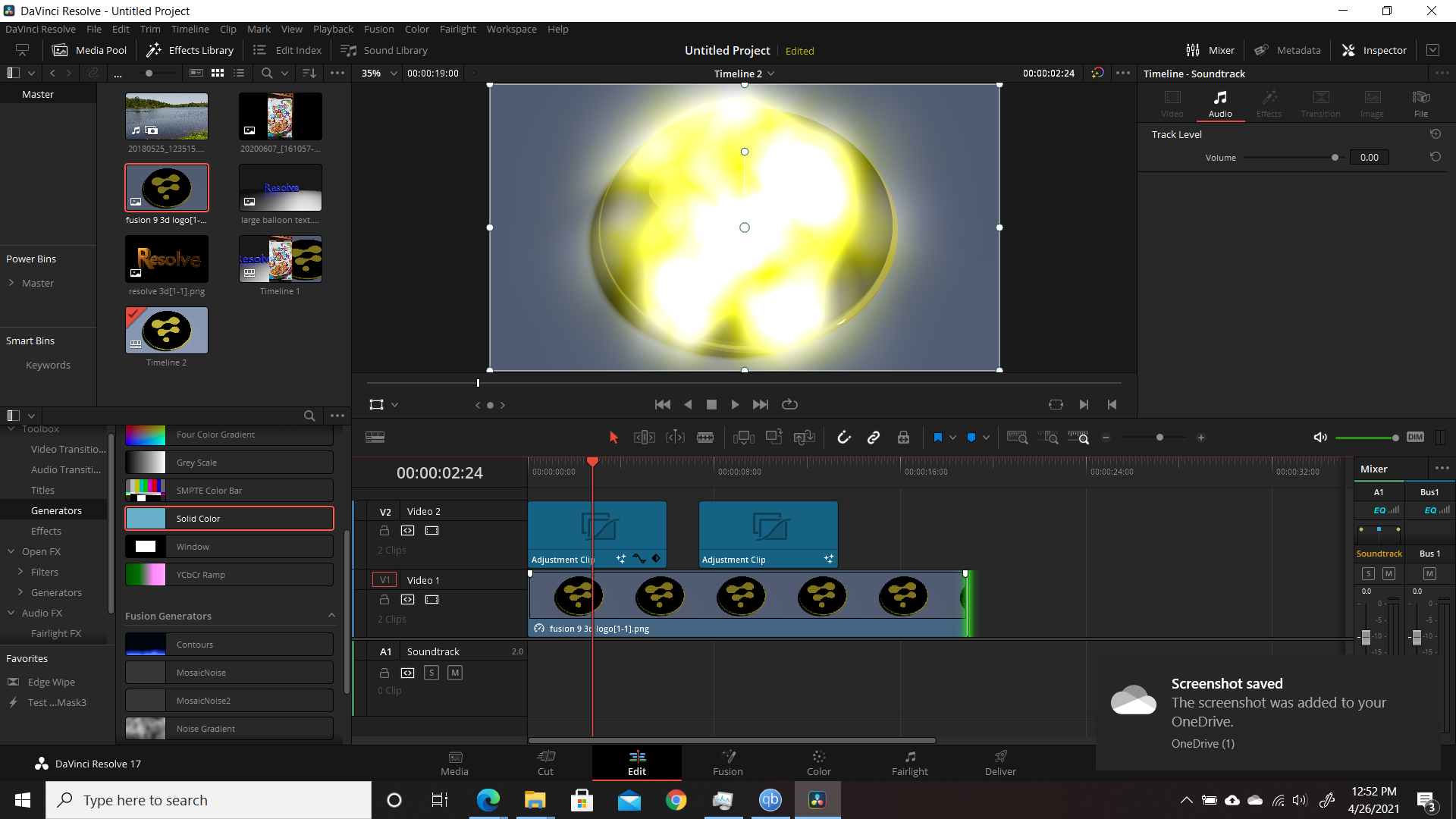This screenshot has height=819, width=1456.
Task: Toggle lock on Video 2 track
Action: click(x=384, y=531)
